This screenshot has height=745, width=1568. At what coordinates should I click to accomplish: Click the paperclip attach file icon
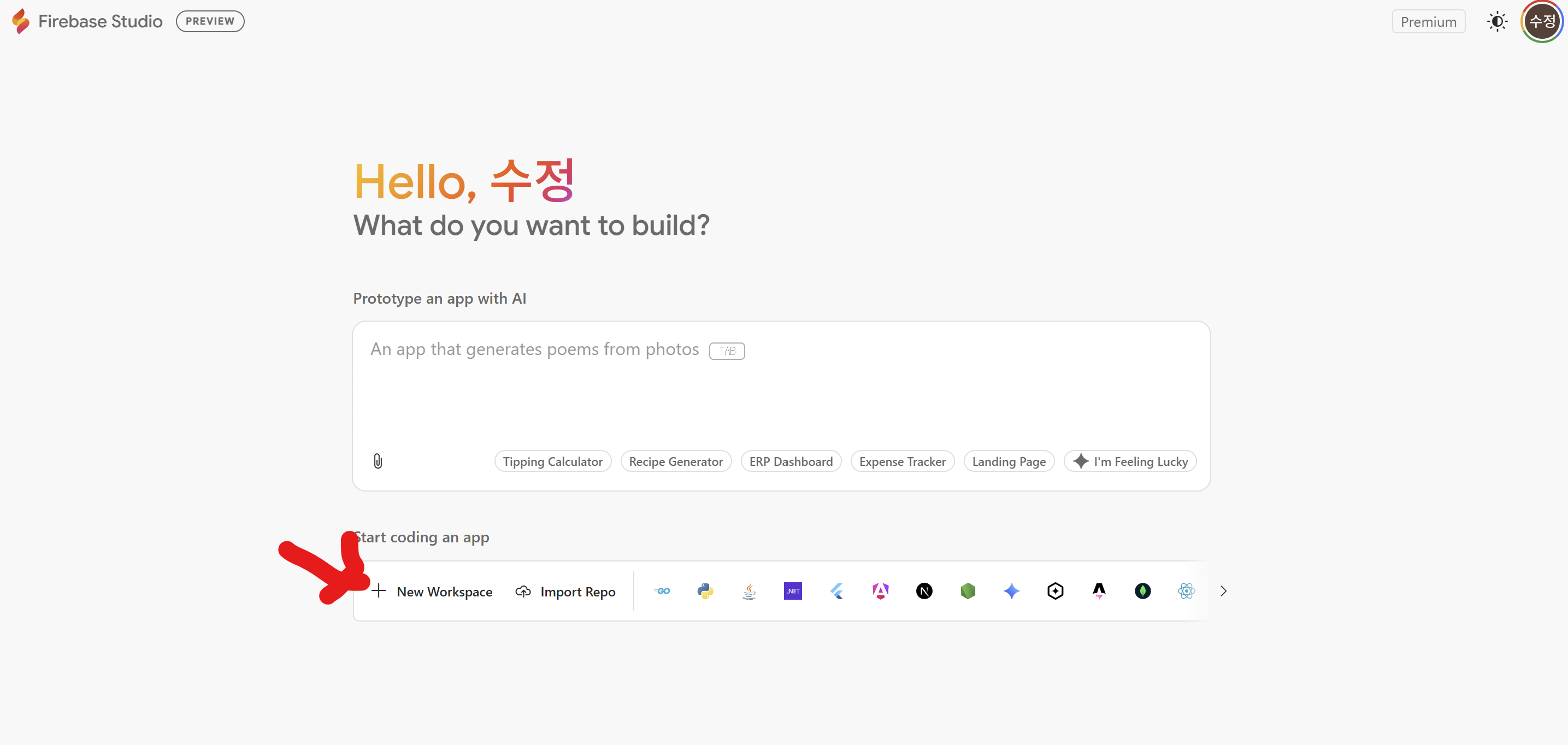378,462
